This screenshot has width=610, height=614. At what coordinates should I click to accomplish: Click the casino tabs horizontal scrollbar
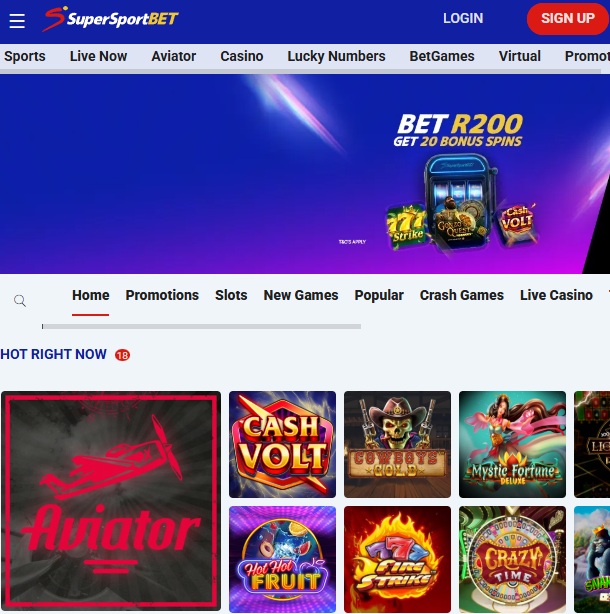[x=201, y=326]
